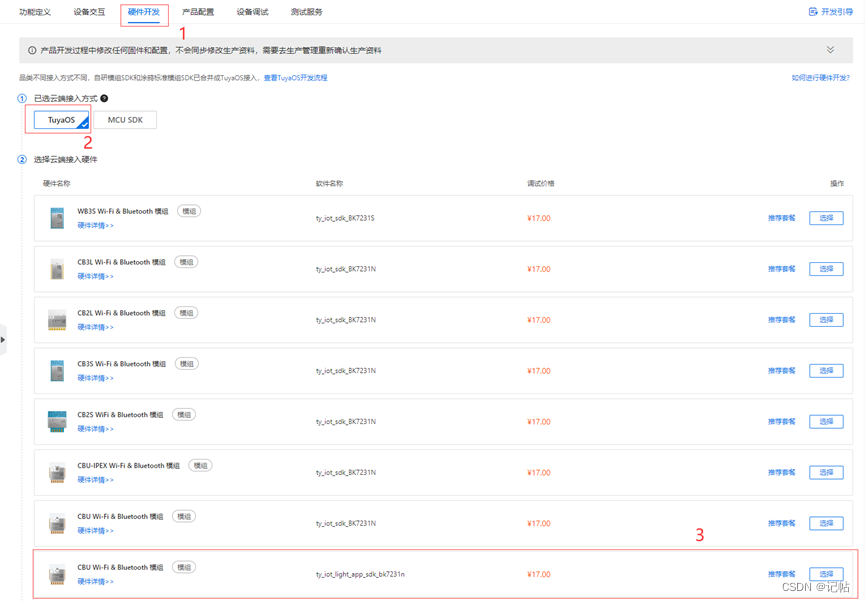Open the 设备调试 tab
Screen dimensions: 865x602
[252, 12]
